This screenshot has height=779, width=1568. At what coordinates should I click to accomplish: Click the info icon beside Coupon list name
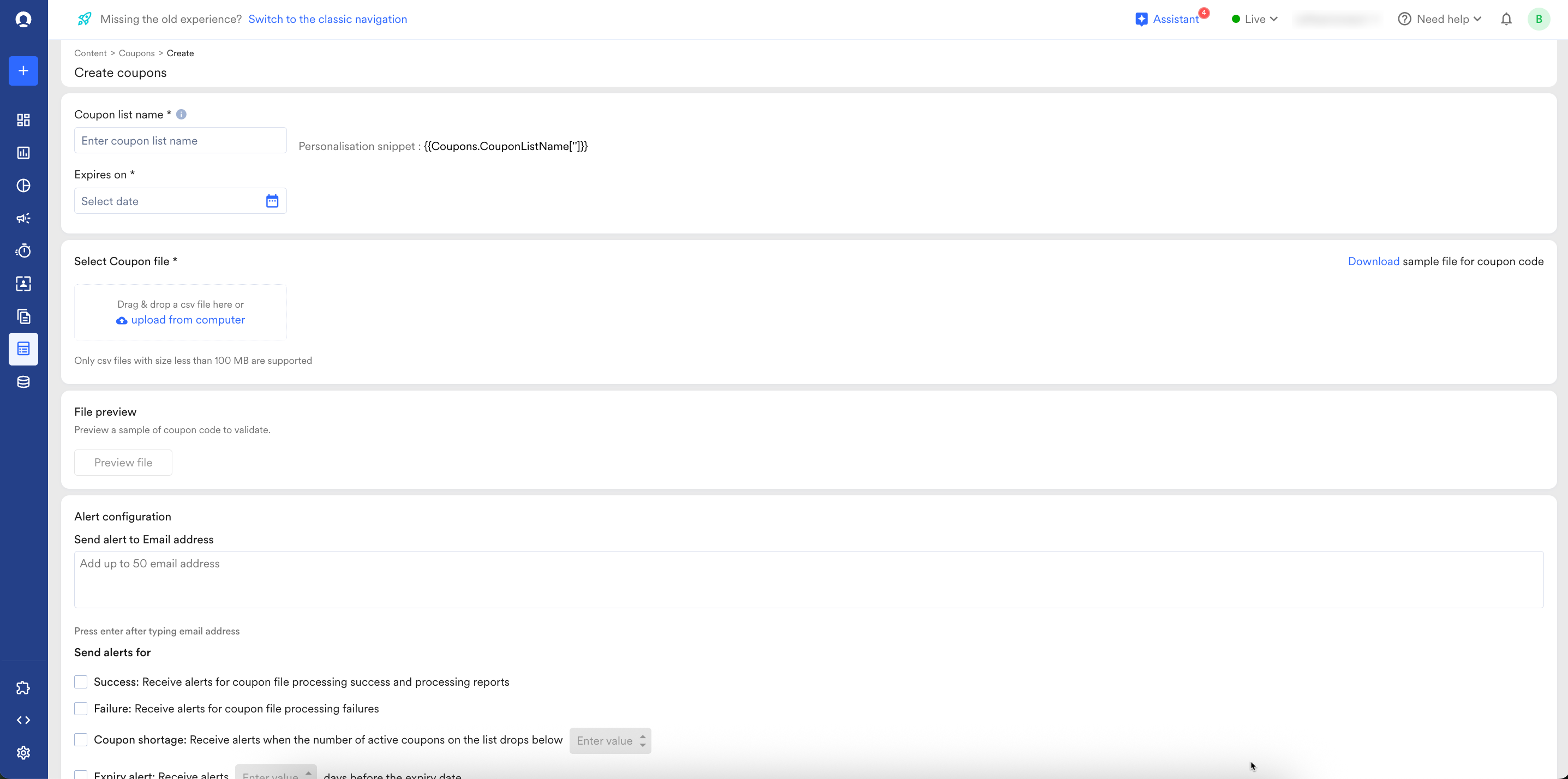pyautogui.click(x=181, y=115)
